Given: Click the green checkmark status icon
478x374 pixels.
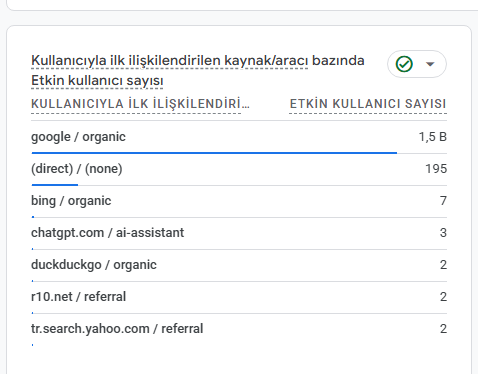Looking at the screenshot, I should click(404, 64).
